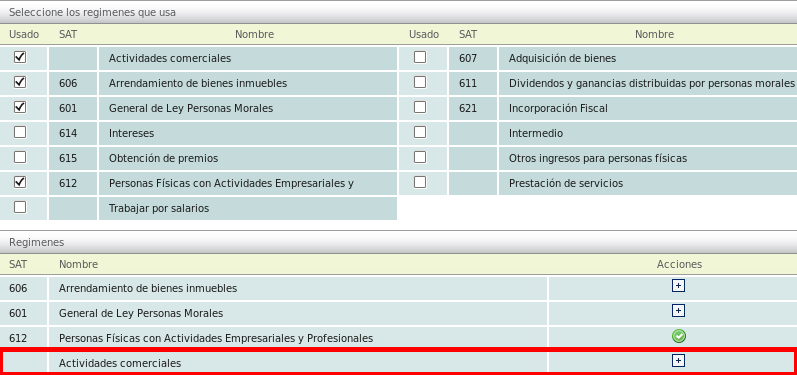Uncheck General de Ley Personas Morales checkbox
The height and width of the screenshot is (375, 797).
tap(20, 107)
